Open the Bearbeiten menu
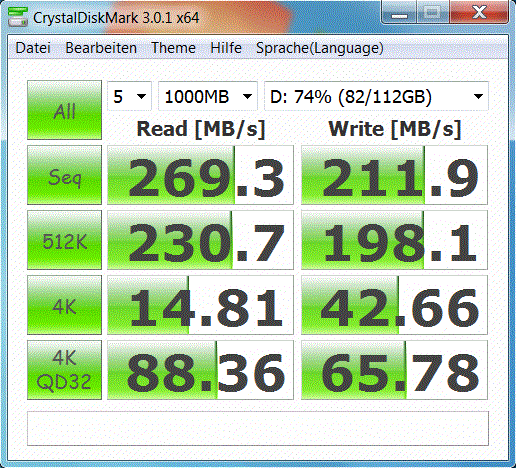Image resolution: width=516 pixels, height=468 pixels. click(101, 48)
